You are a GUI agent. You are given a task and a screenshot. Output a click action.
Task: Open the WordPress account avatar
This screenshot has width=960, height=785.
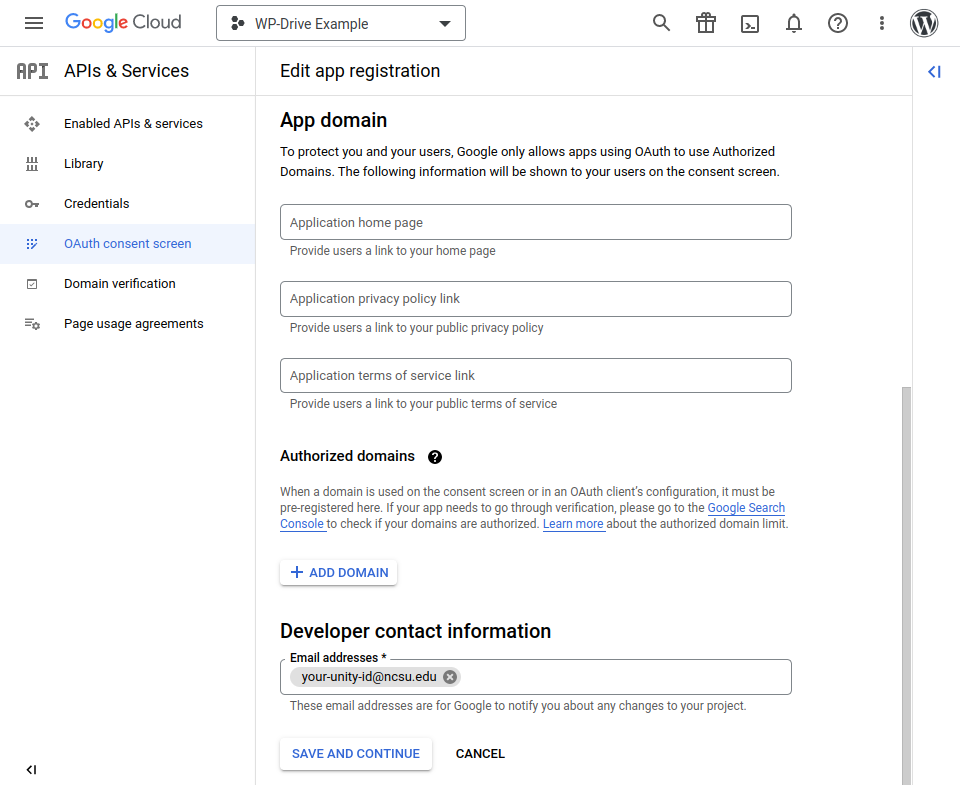coord(924,23)
